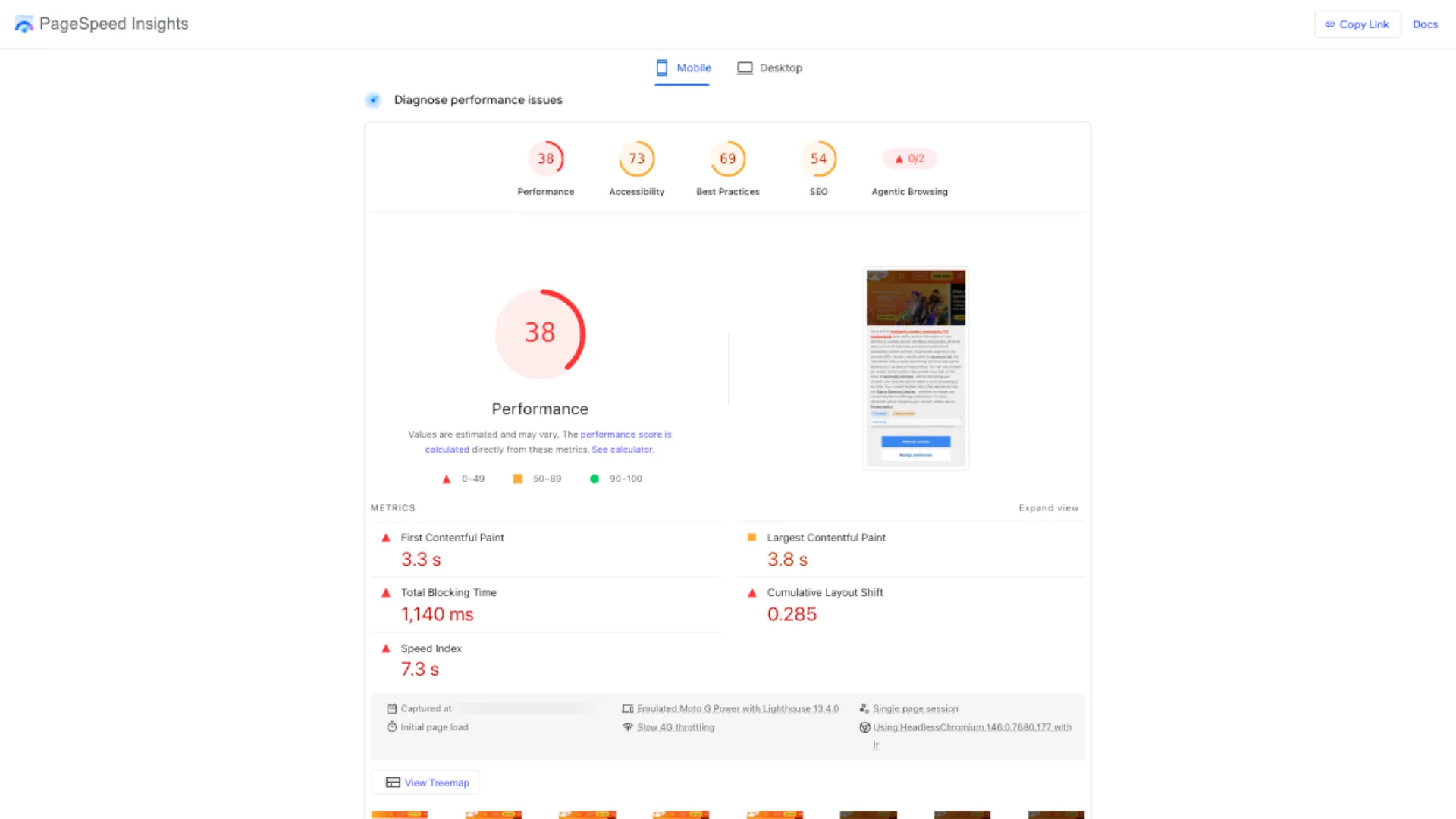This screenshot has height=819, width=1456.
Task: Switch to the Mobile tab
Action: point(682,68)
